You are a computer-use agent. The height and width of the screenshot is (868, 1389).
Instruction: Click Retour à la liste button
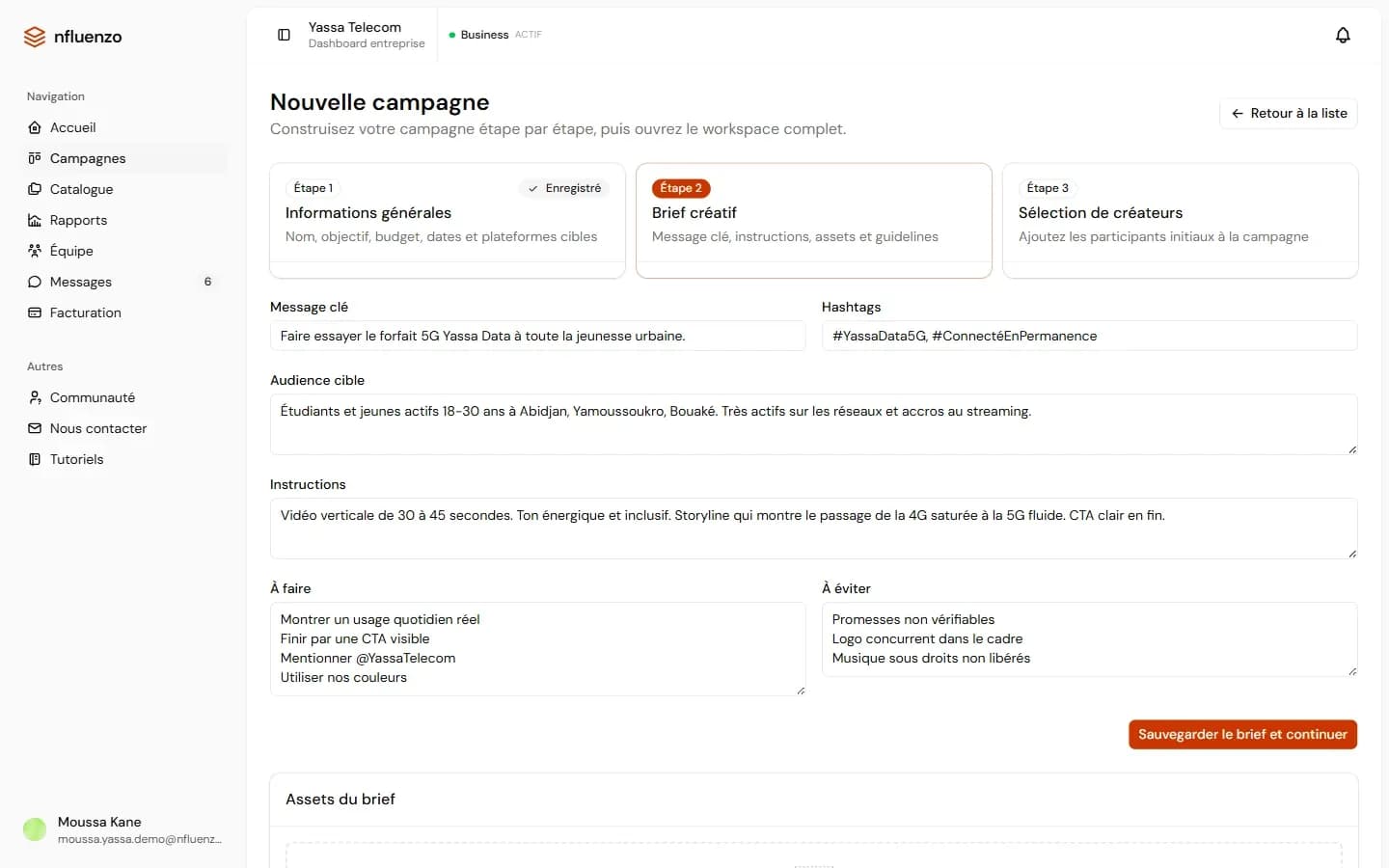click(1289, 113)
